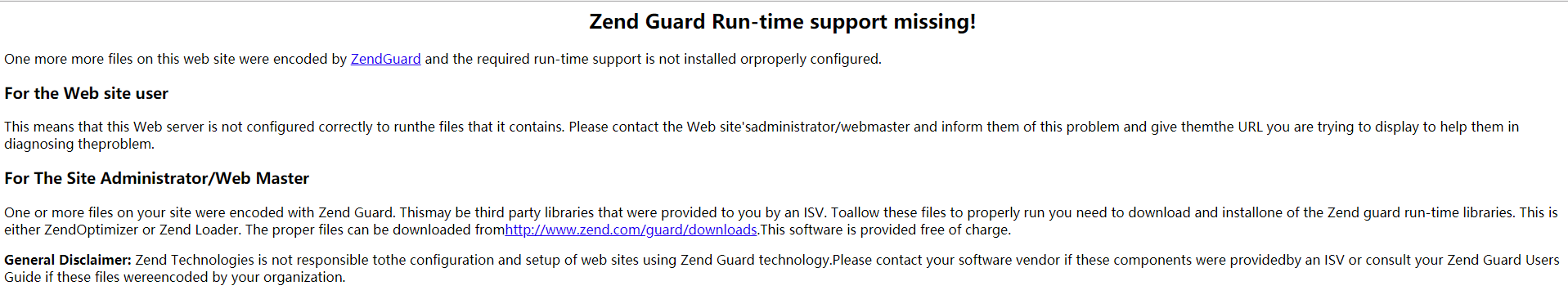Click 'This software is provided free of charge.'
Viewport: 1568px width, 299px height.
tap(886, 230)
